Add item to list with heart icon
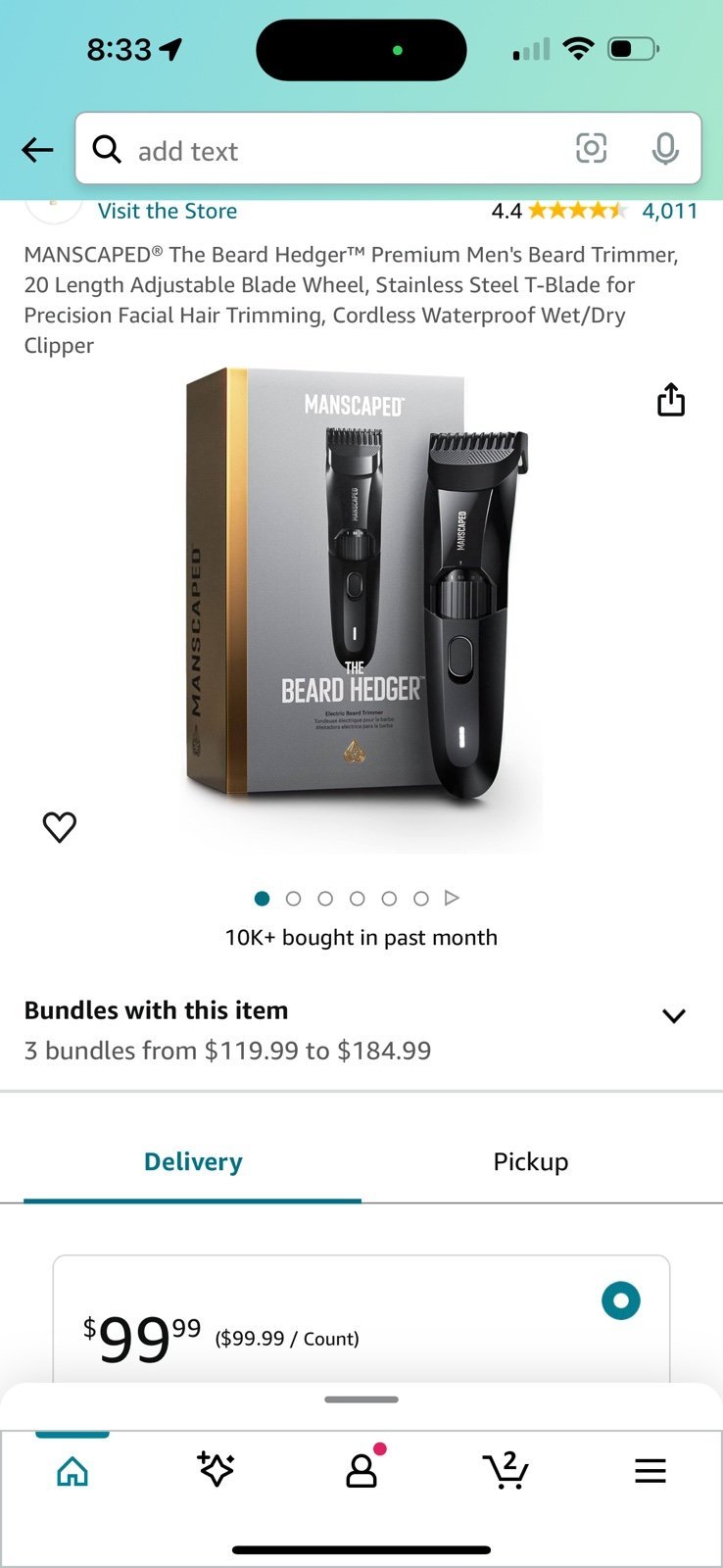The image size is (723, 1568). (x=60, y=827)
